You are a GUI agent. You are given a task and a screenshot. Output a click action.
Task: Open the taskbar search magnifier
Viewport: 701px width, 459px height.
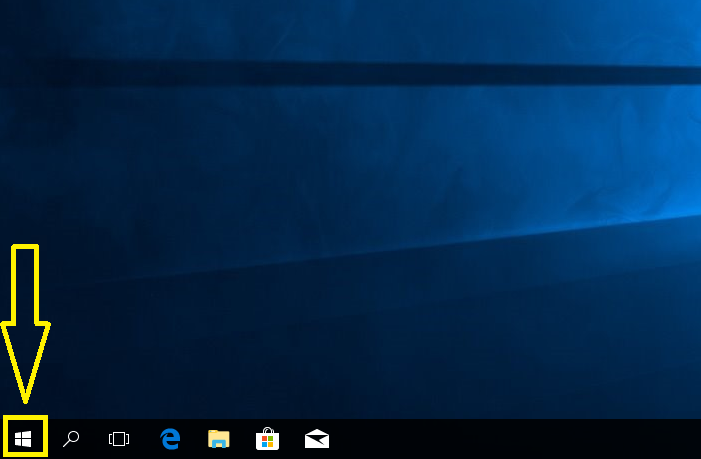(x=71, y=439)
